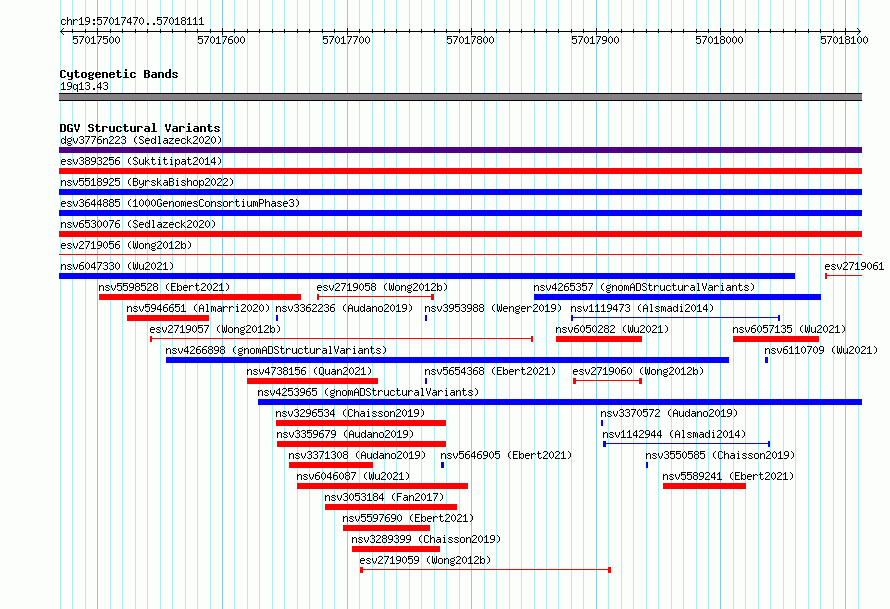Click the chr19:57017470..57018111 region label

click(132, 22)
